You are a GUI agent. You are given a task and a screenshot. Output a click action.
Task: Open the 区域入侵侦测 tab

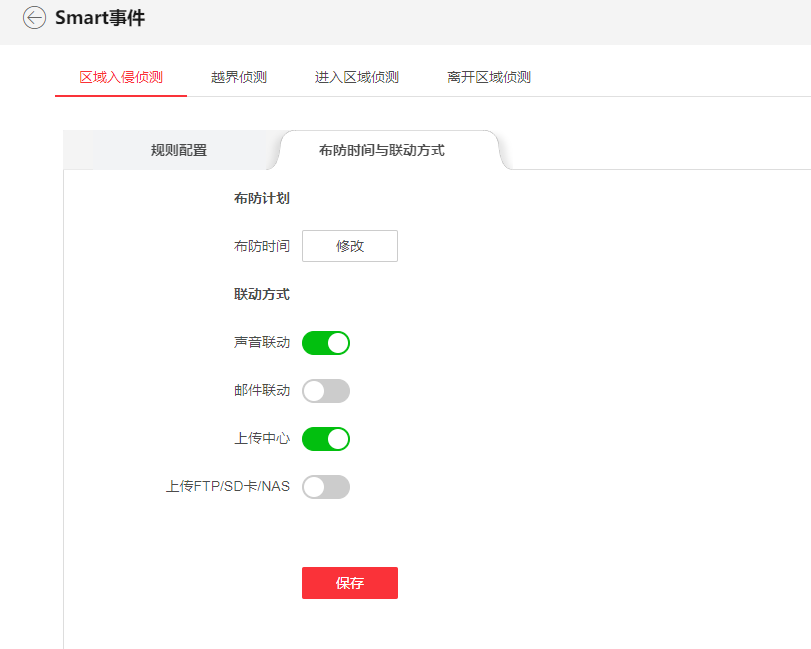121,78
